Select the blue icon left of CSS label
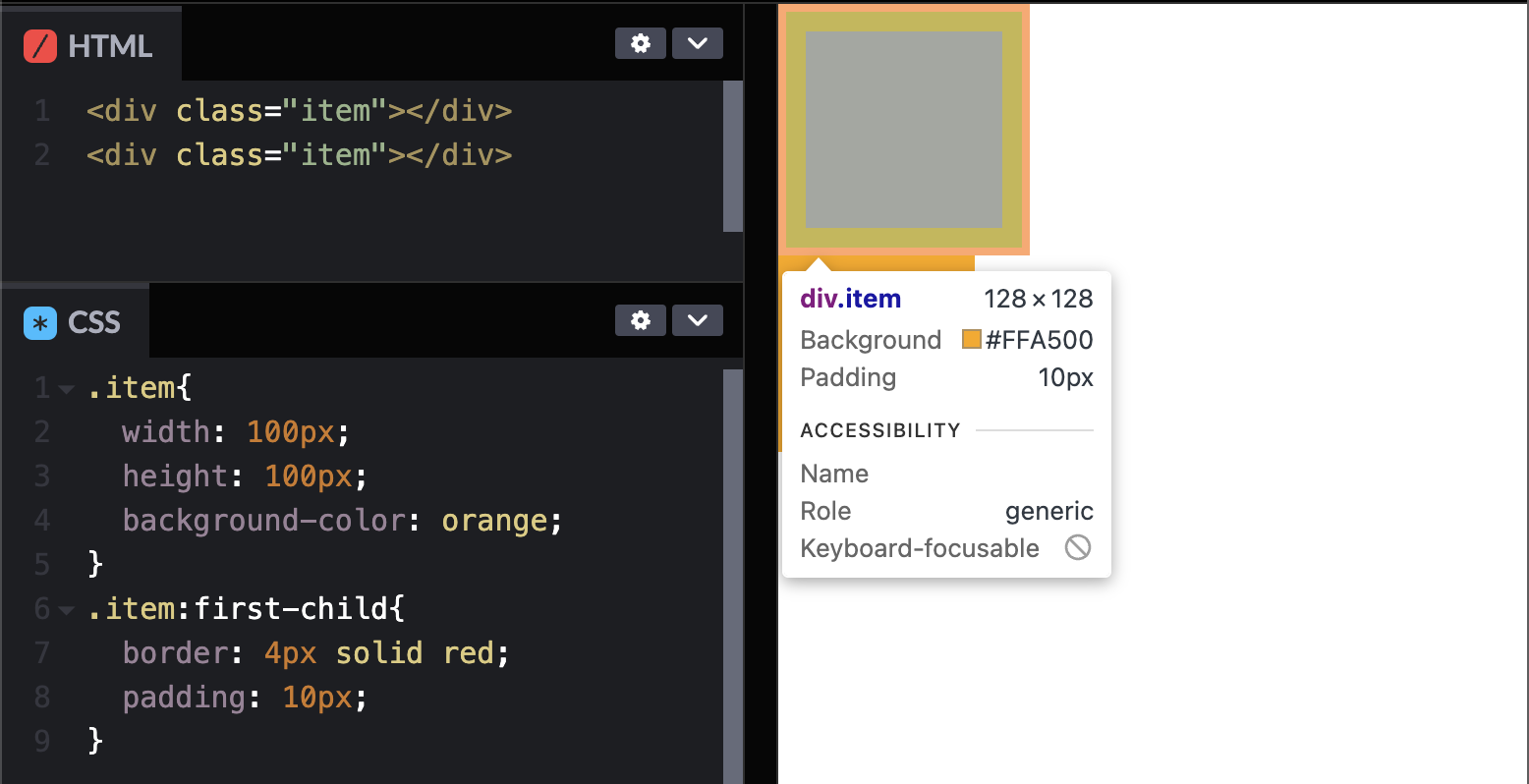1529x784 pixels. tap(39, 322)
